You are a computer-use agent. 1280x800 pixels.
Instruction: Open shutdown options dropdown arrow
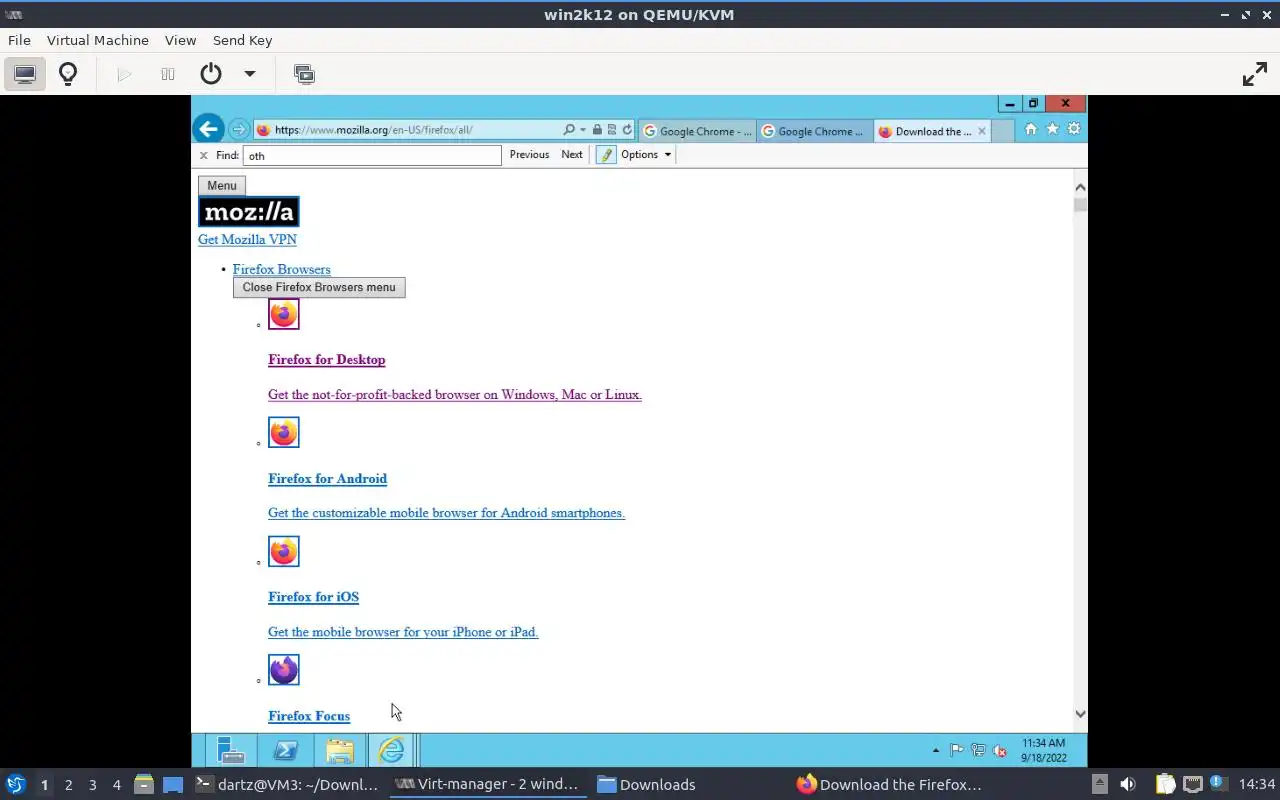pyautogui.click(x=250, y=74)
